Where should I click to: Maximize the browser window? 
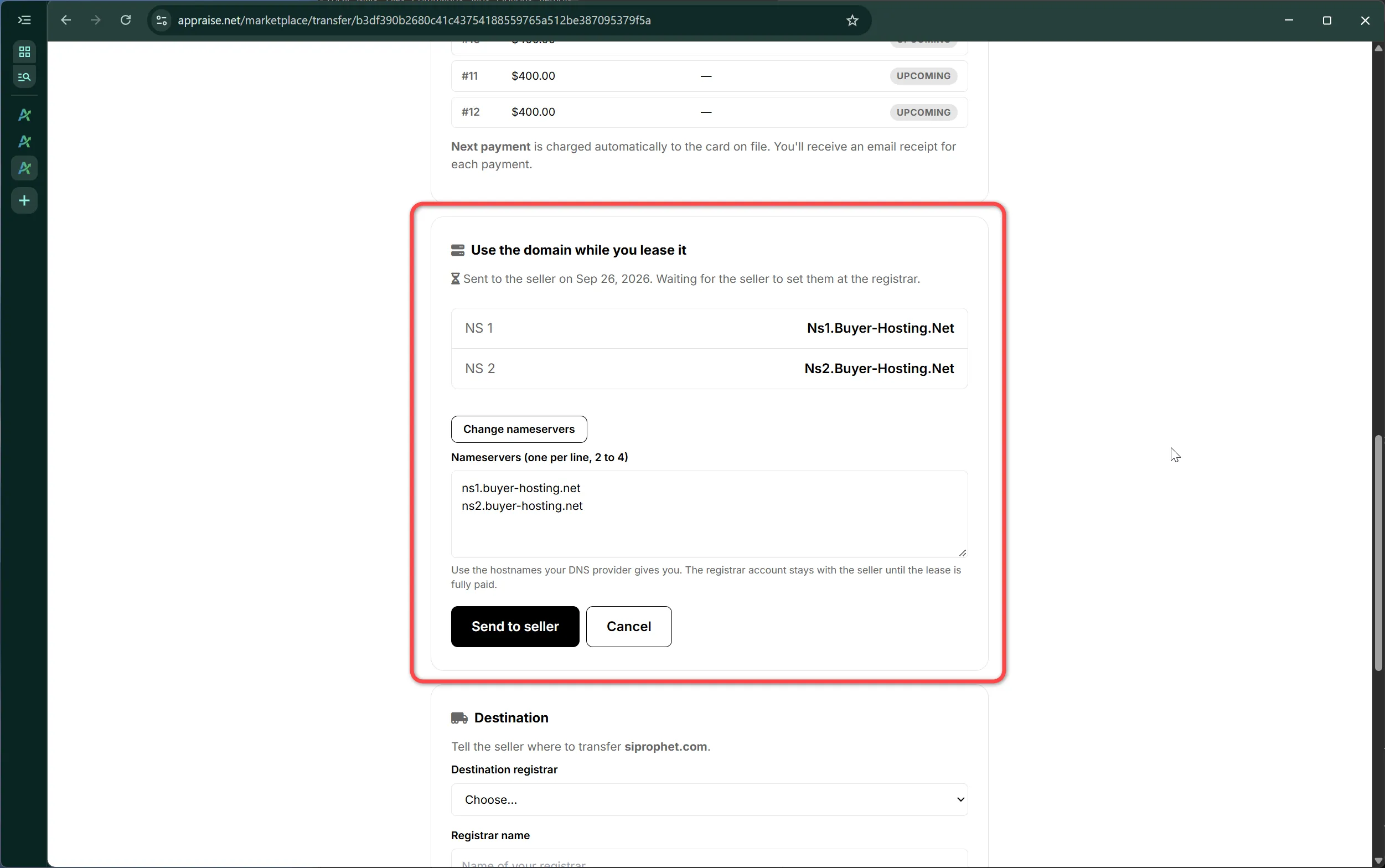(1326, 20)
